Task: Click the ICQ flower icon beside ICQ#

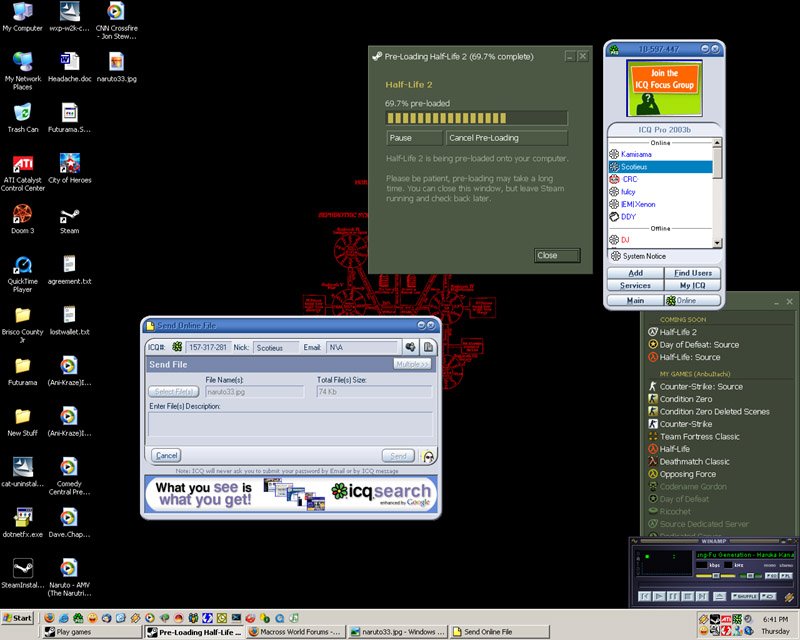Action: point(177,347)
